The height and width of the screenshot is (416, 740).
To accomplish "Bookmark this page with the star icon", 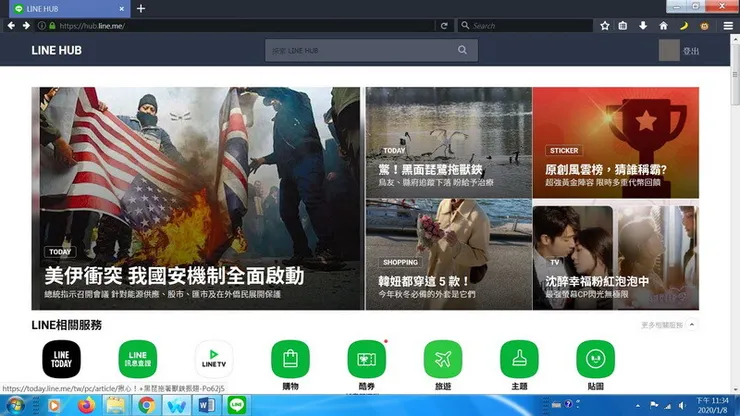I will [x=605, y=26].
